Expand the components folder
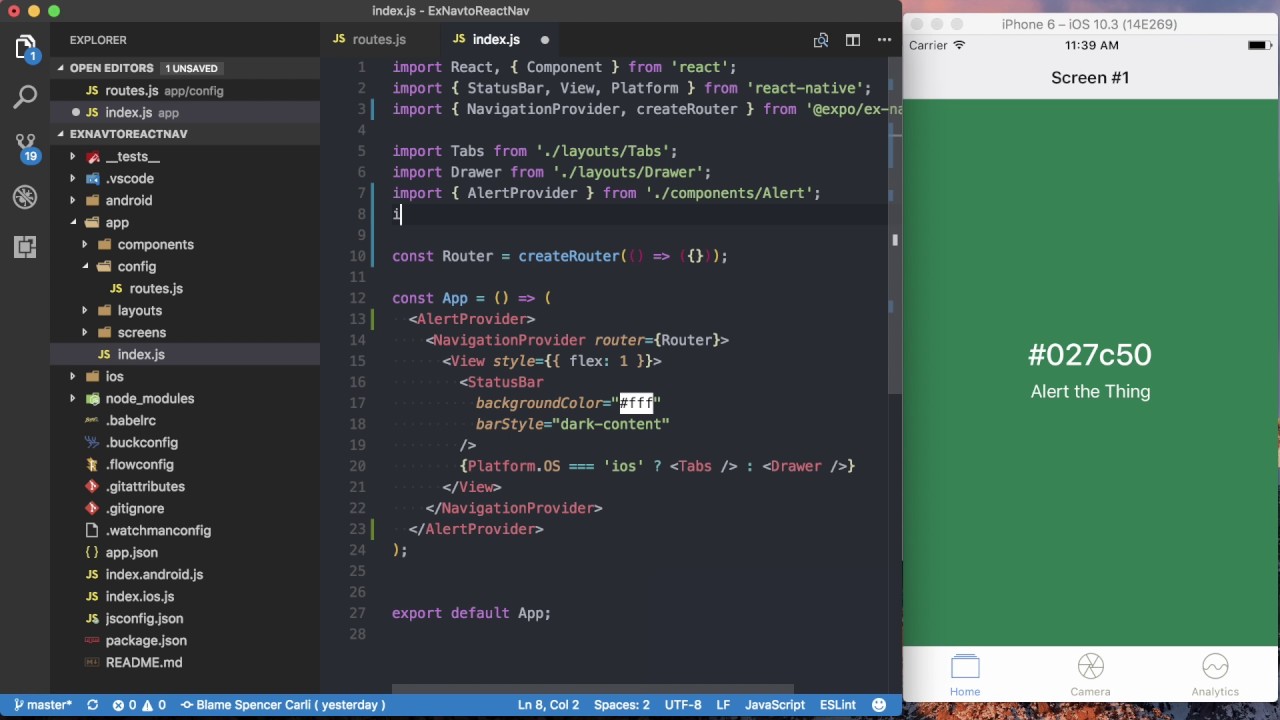Screen dimensions: 1280x720 tap(155, 245)
